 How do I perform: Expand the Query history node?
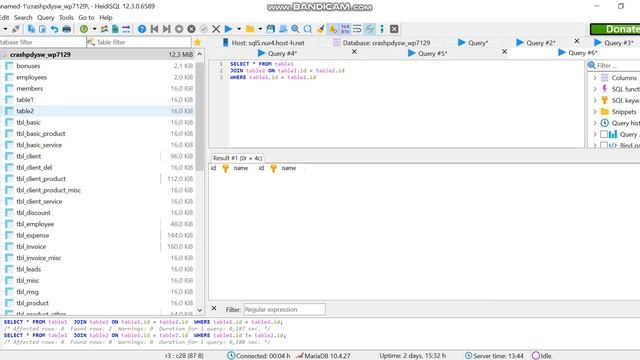tap(595, 123)
